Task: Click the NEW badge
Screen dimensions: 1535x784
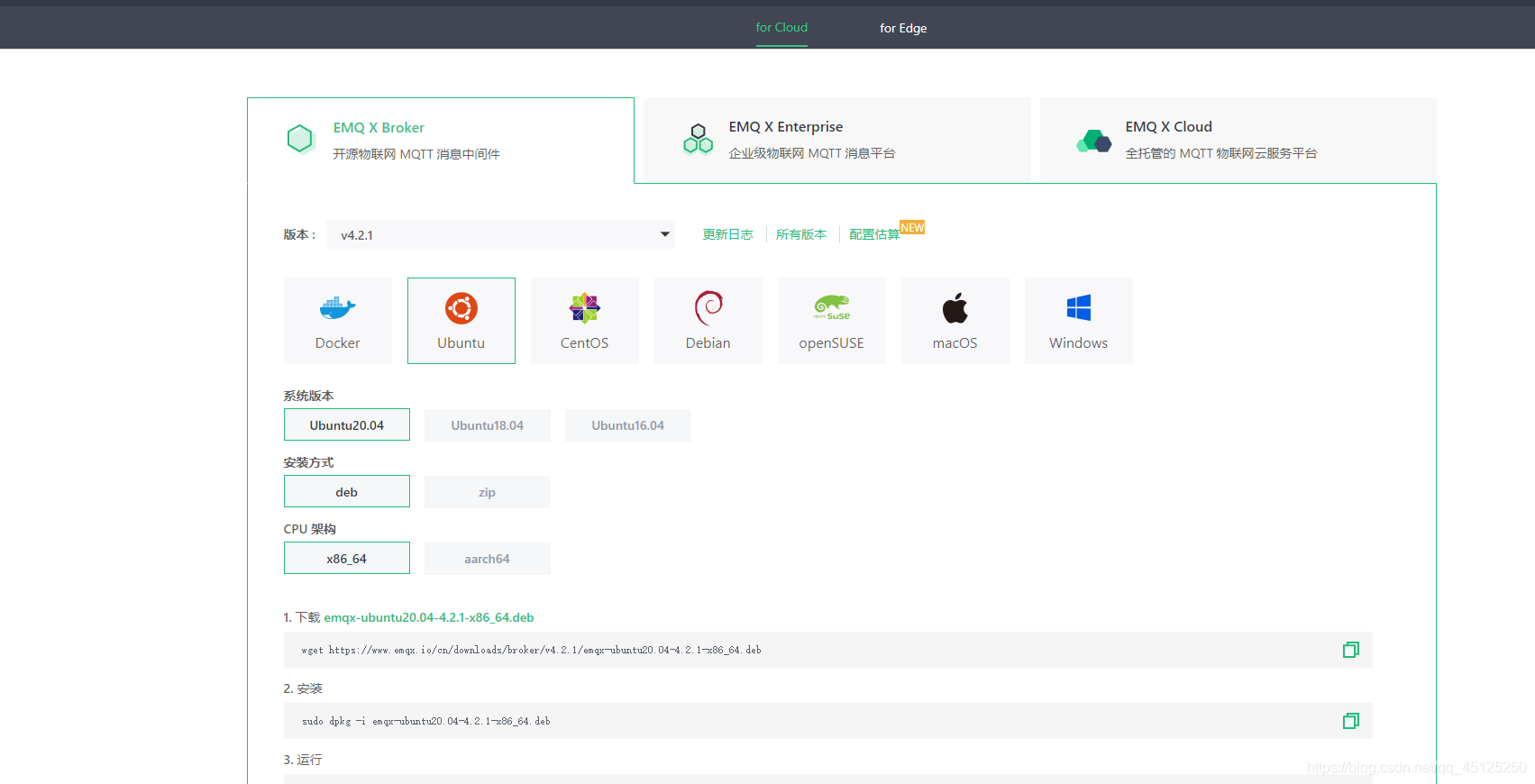Action: point(912,228)
